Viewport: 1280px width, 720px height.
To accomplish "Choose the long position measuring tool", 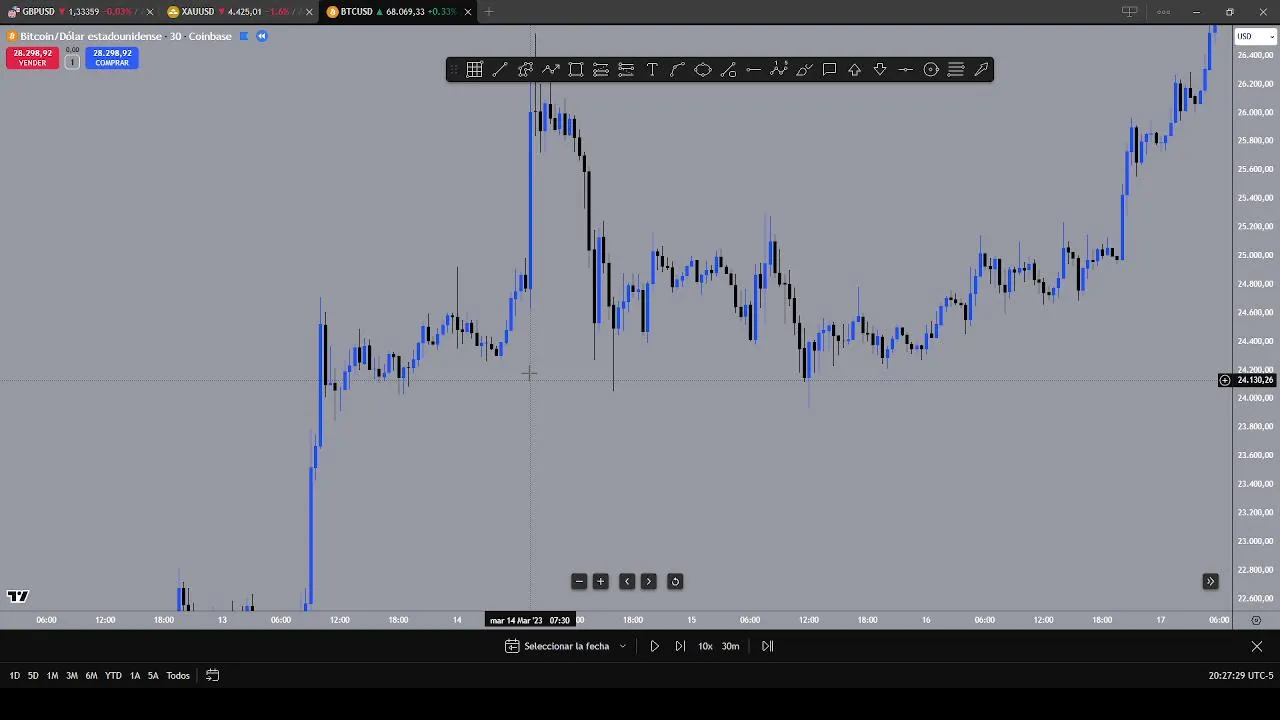I will coord(601,69).
